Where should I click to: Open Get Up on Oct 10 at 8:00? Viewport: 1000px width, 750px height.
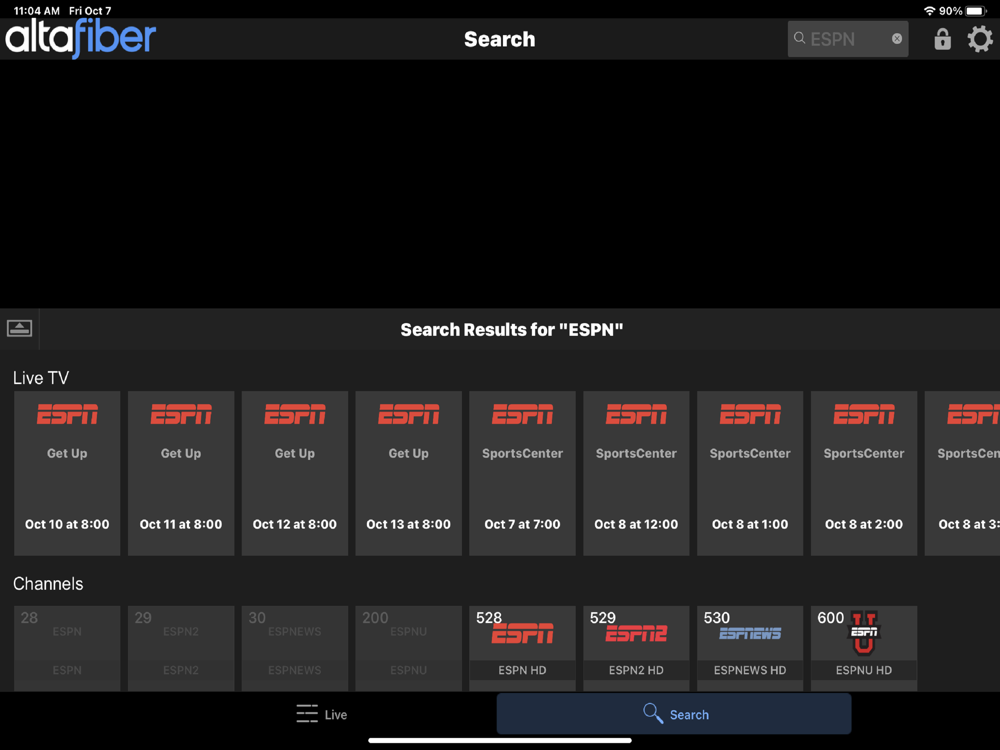67,473
